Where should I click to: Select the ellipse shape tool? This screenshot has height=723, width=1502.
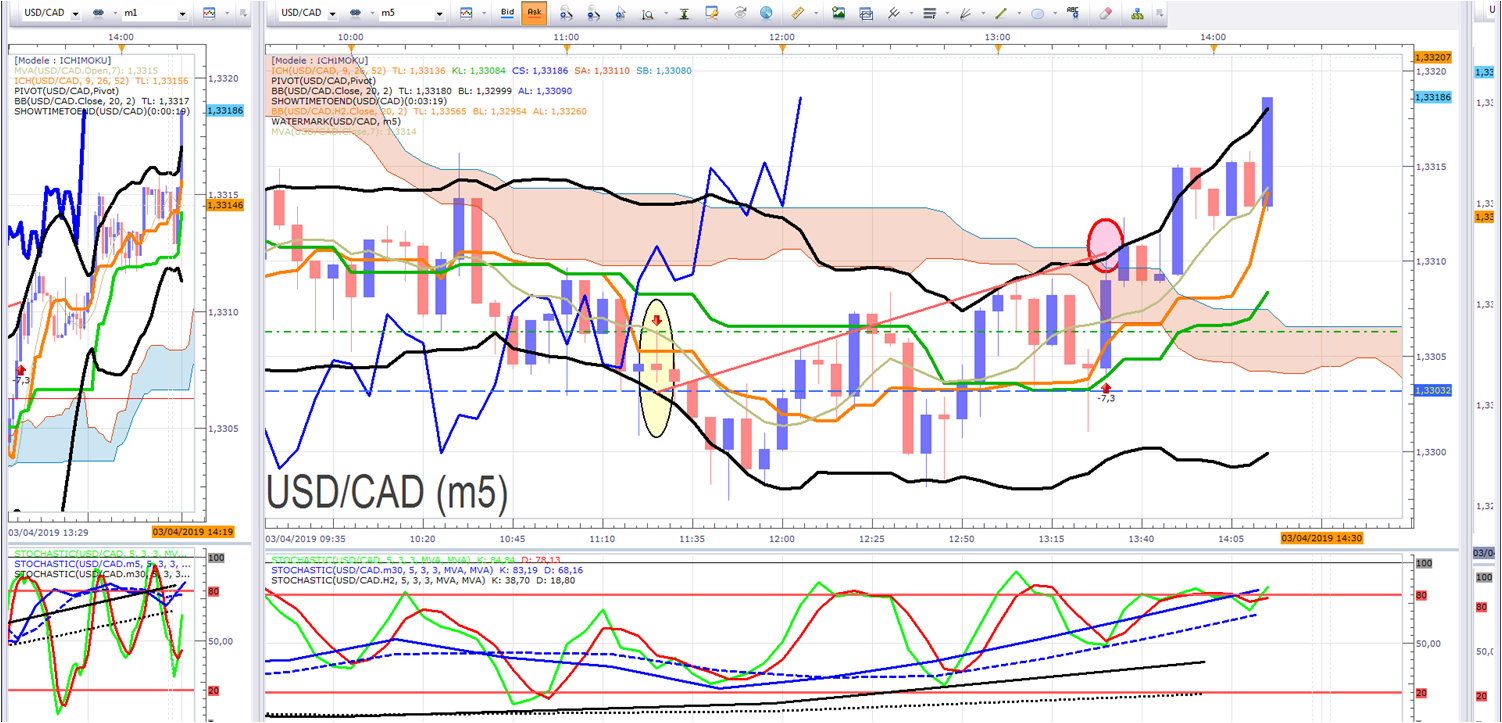coord(1038,14)
